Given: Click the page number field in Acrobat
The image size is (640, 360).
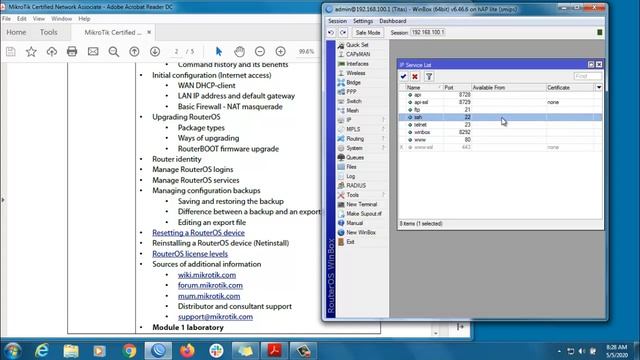Looking at the screenshot, I should [176, 51].
